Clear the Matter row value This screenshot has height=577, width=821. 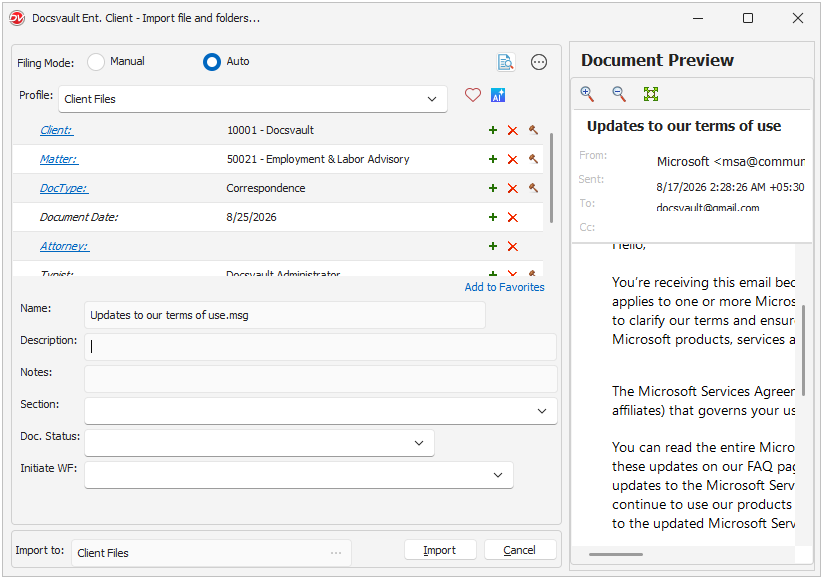click(513, 159)
